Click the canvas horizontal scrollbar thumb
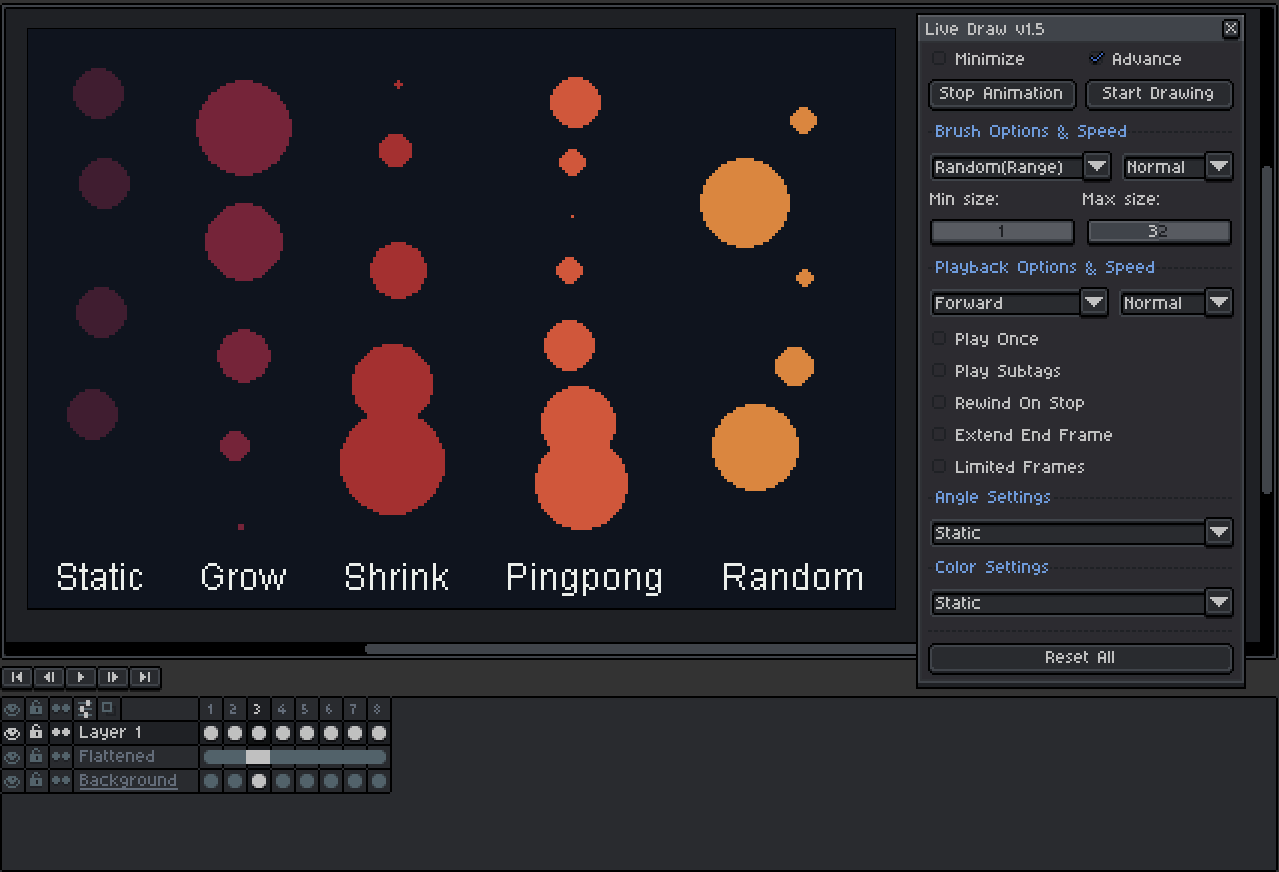Viewport: 1279px width, 872px height. pyautogui.click(x=640, y=649)
